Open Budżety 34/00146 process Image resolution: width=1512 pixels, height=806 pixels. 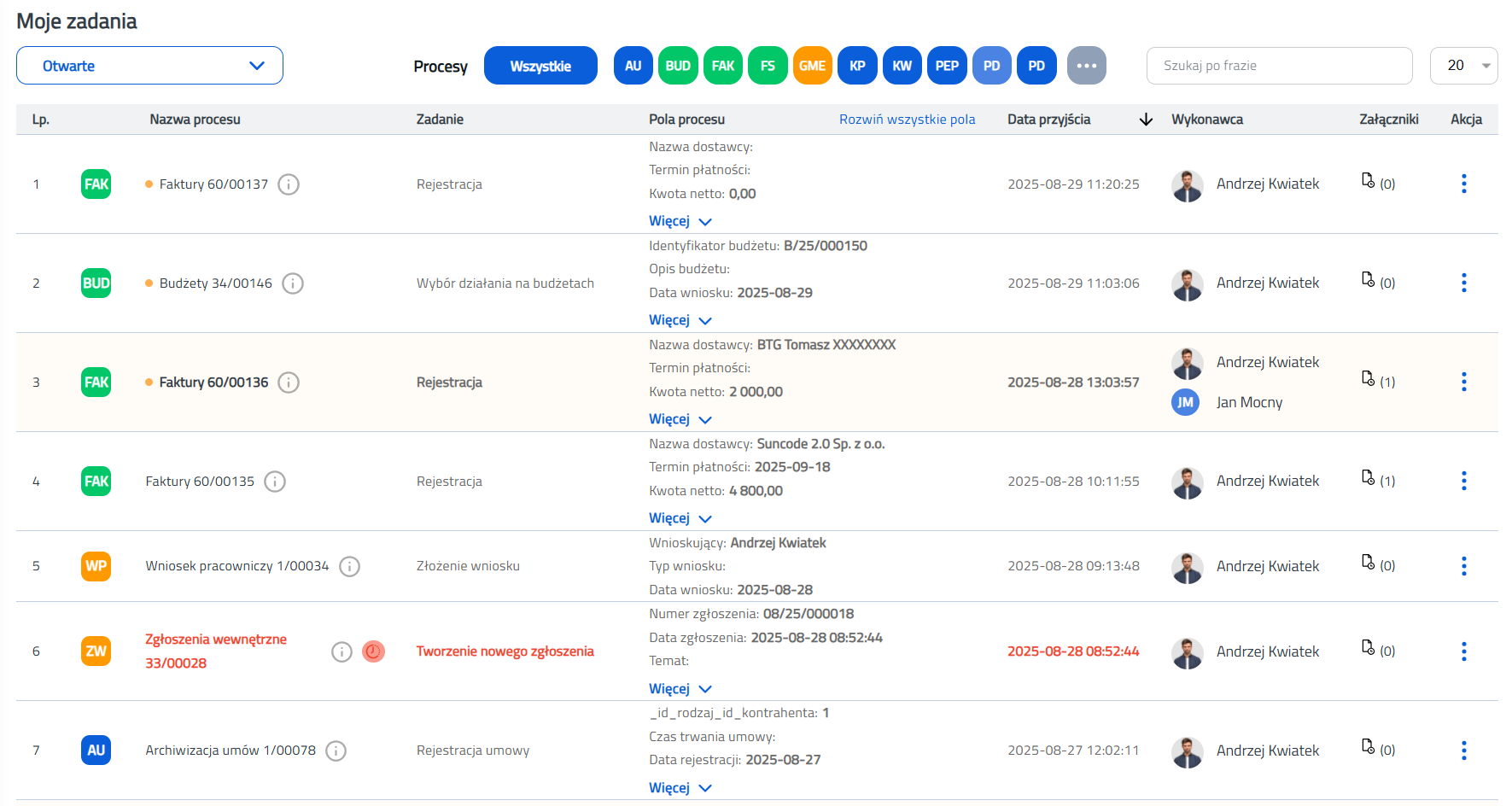pyautogui.click(x=216, y=283)
